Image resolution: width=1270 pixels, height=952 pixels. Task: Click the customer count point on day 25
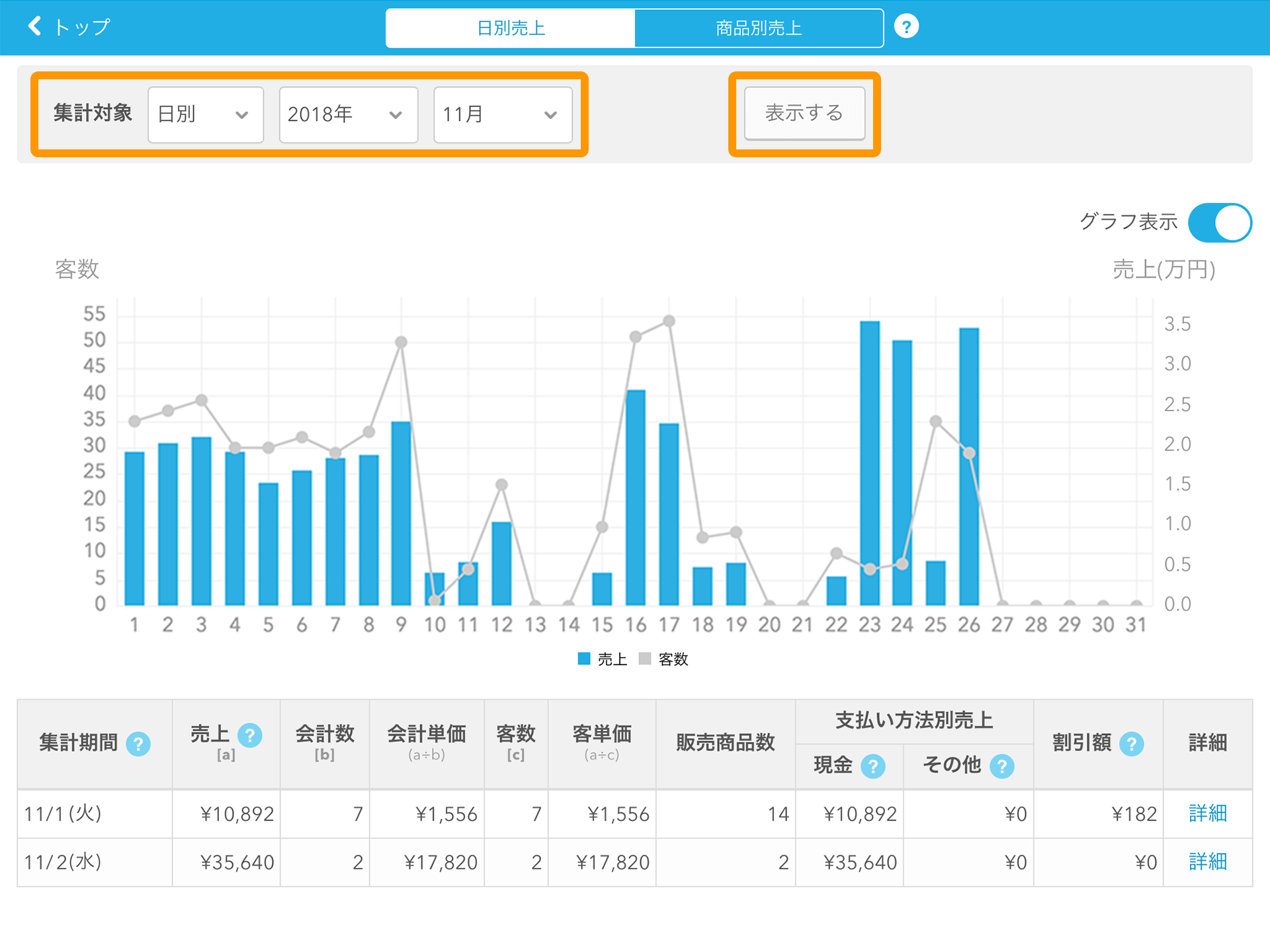(x=935, y=421)
